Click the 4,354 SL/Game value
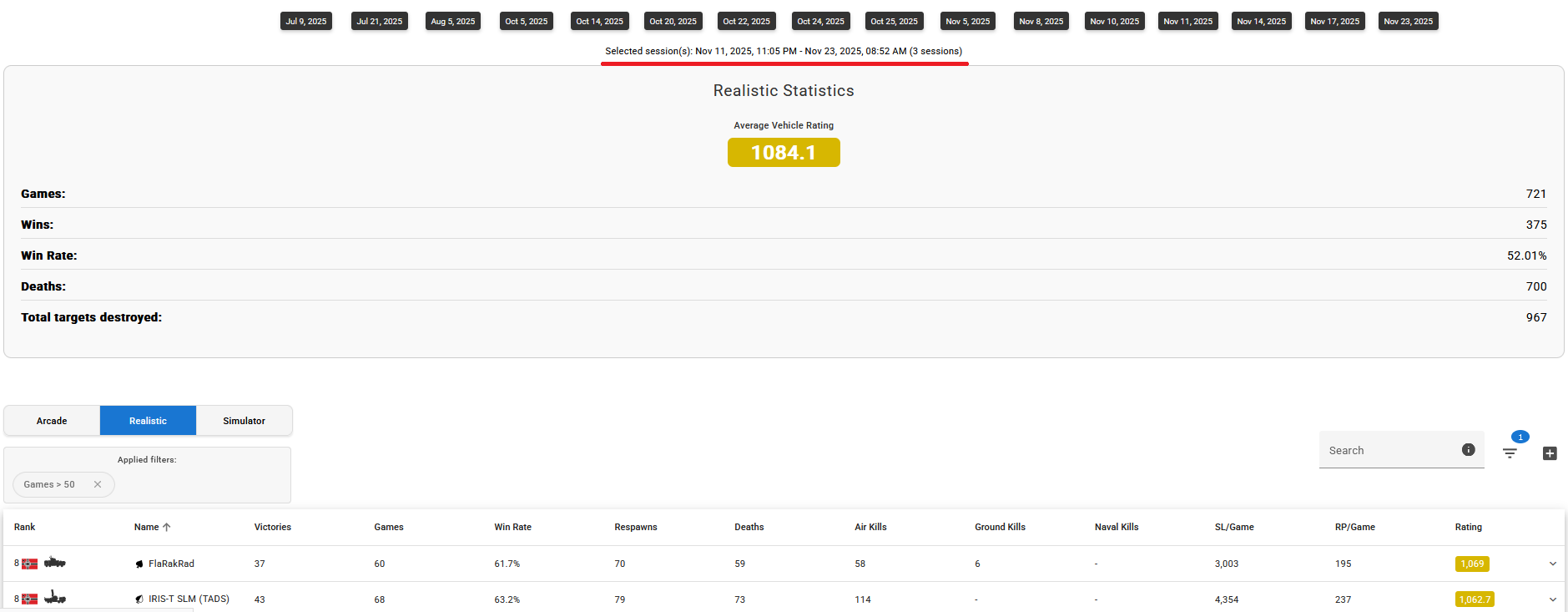 (1227, 599)
